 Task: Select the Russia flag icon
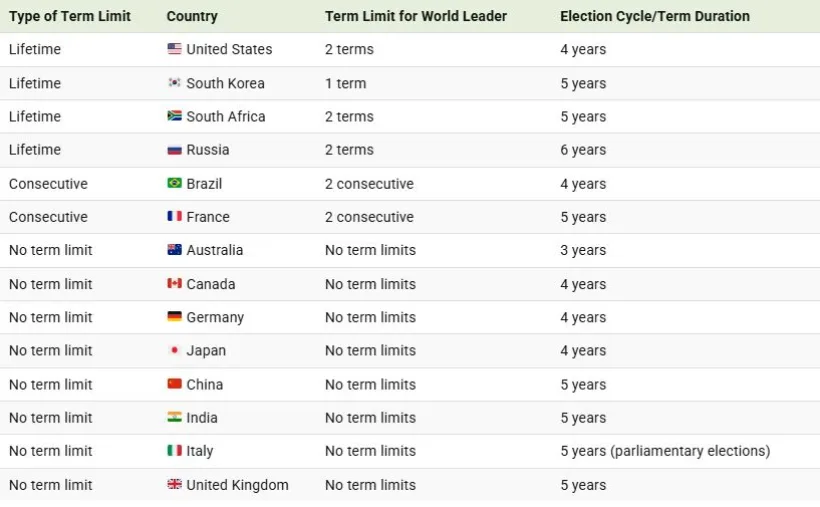(174, 150)
